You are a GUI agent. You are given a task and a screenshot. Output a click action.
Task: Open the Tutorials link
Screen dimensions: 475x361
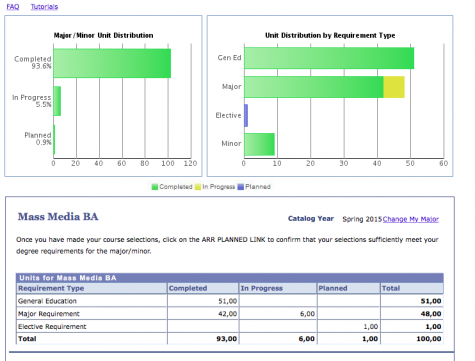[x=44, y=7]
